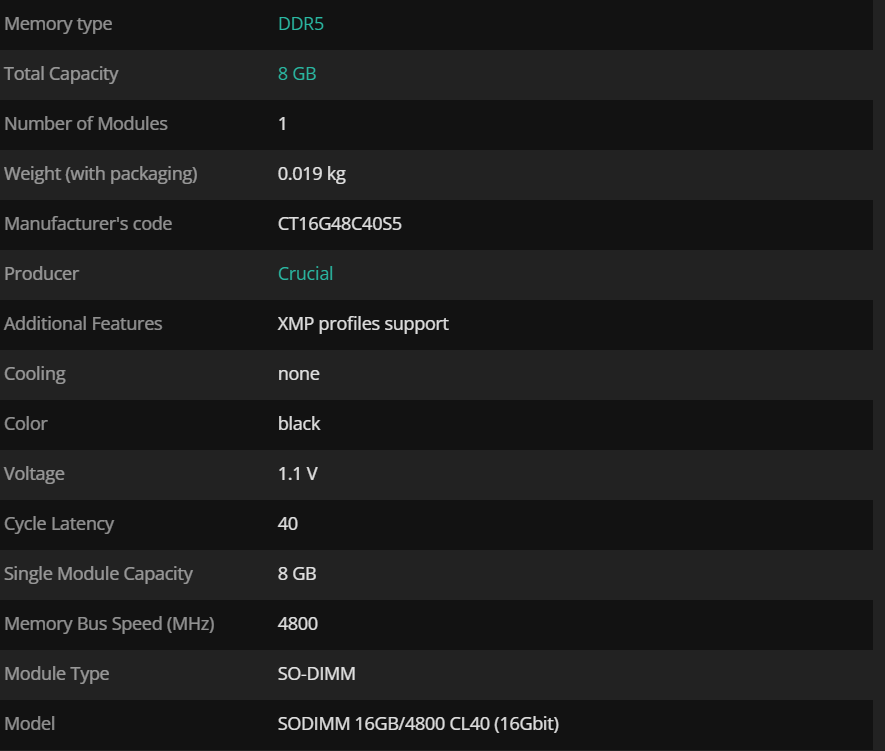Click the Manufacturer's code label
Image resolution: width=885 pixels, height=751 pixels.
coord(88,224)
